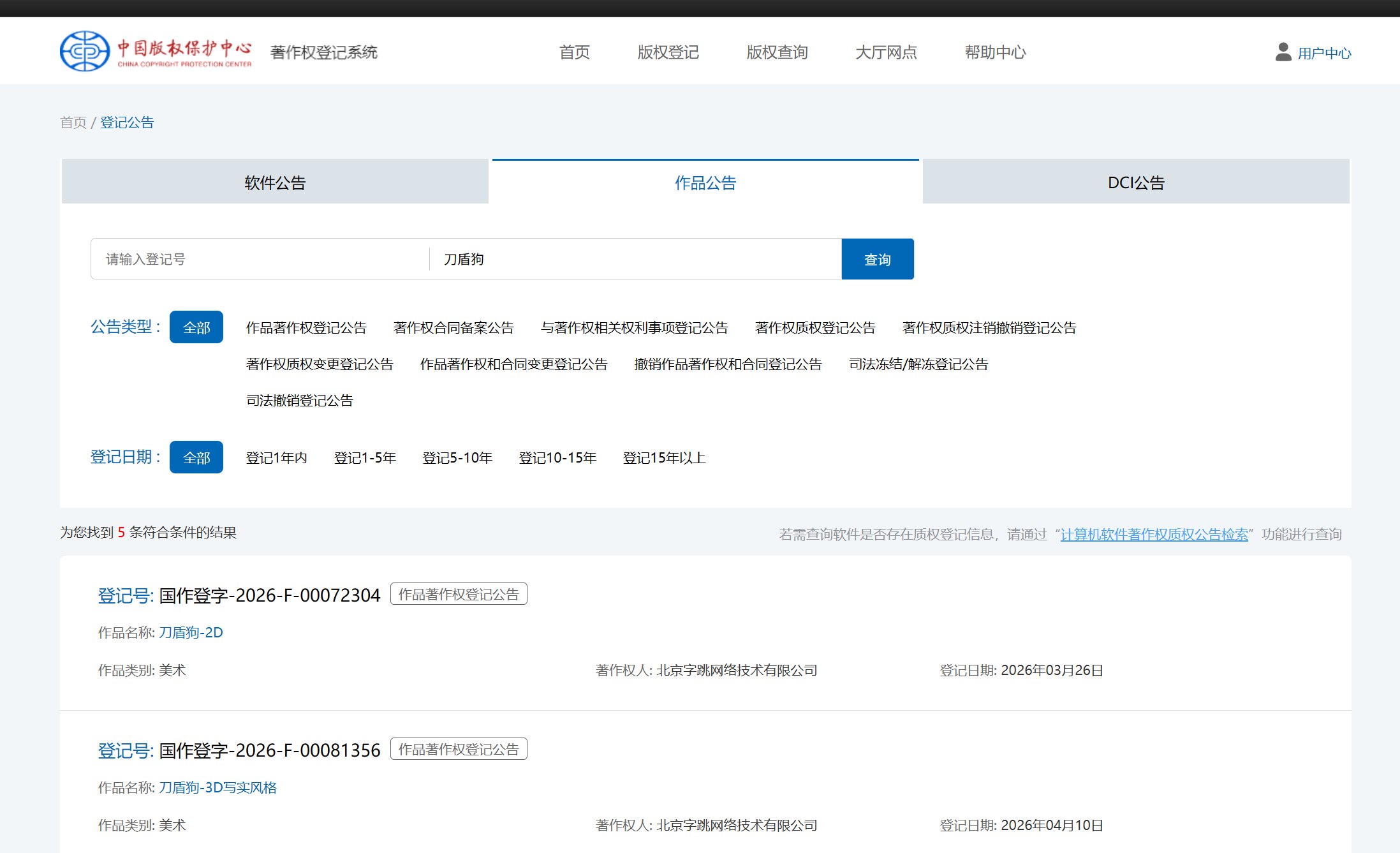Filter by 登记10-15年
1400x853 pixels.
point(558,457)
